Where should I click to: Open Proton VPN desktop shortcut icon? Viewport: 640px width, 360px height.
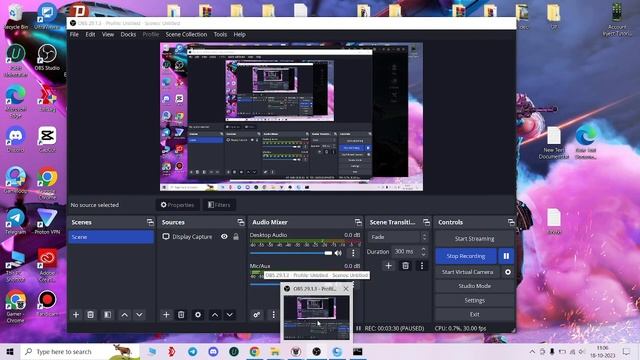click(47, 222)
